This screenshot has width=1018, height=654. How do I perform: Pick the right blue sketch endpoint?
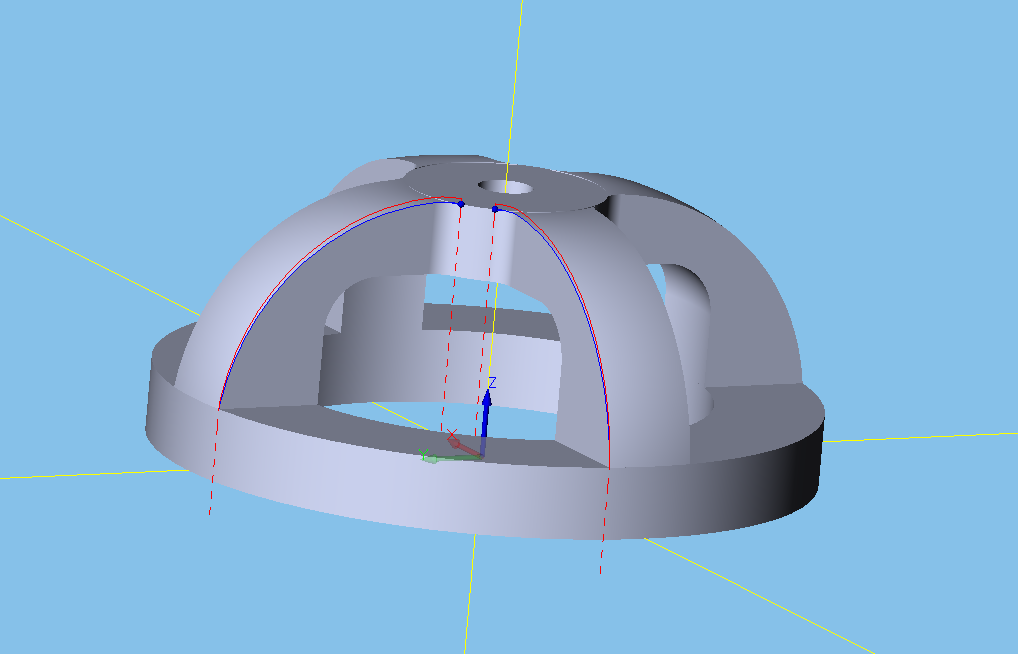(x=495, y=209)
